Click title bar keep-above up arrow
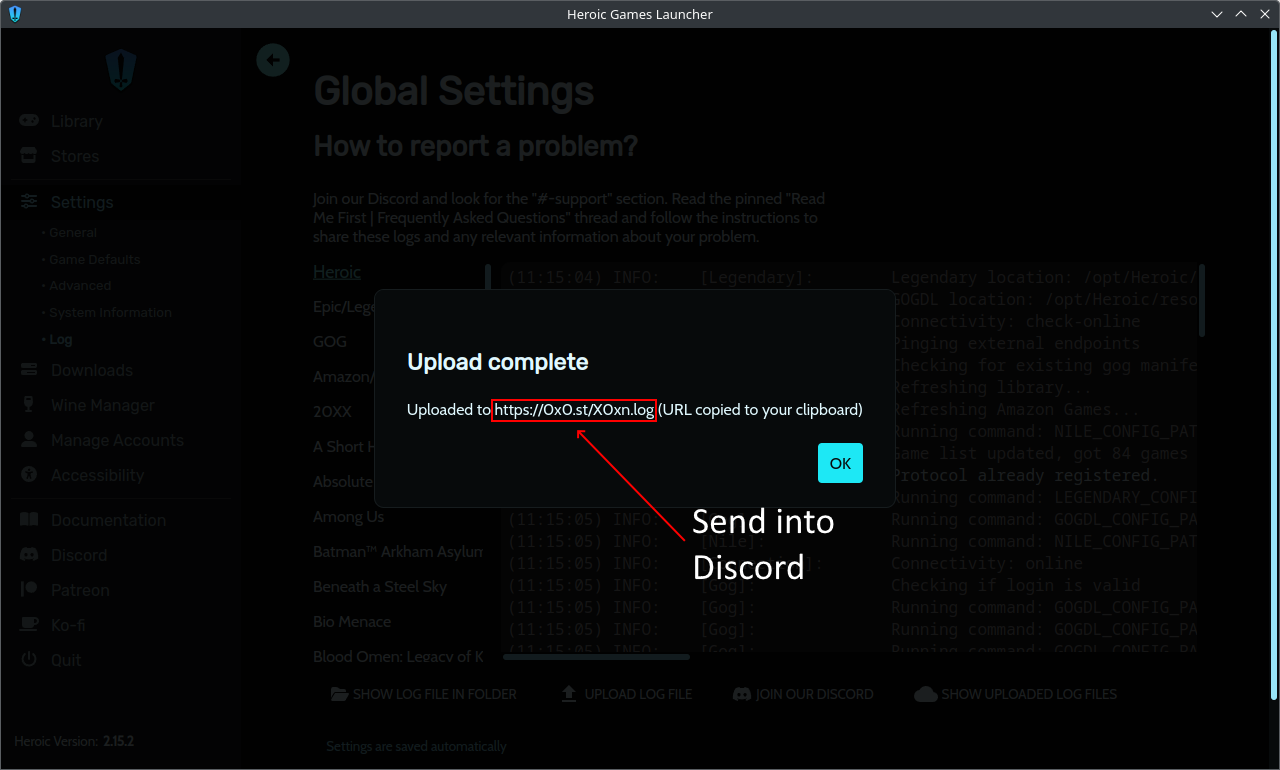Screen dimensions: 1280x770 (1241, 14)
